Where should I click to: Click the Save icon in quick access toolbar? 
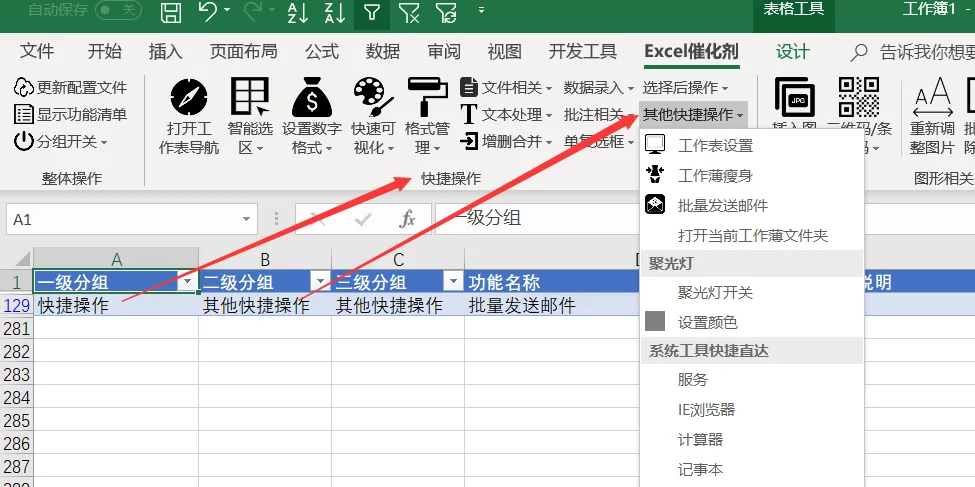point(171,12)
